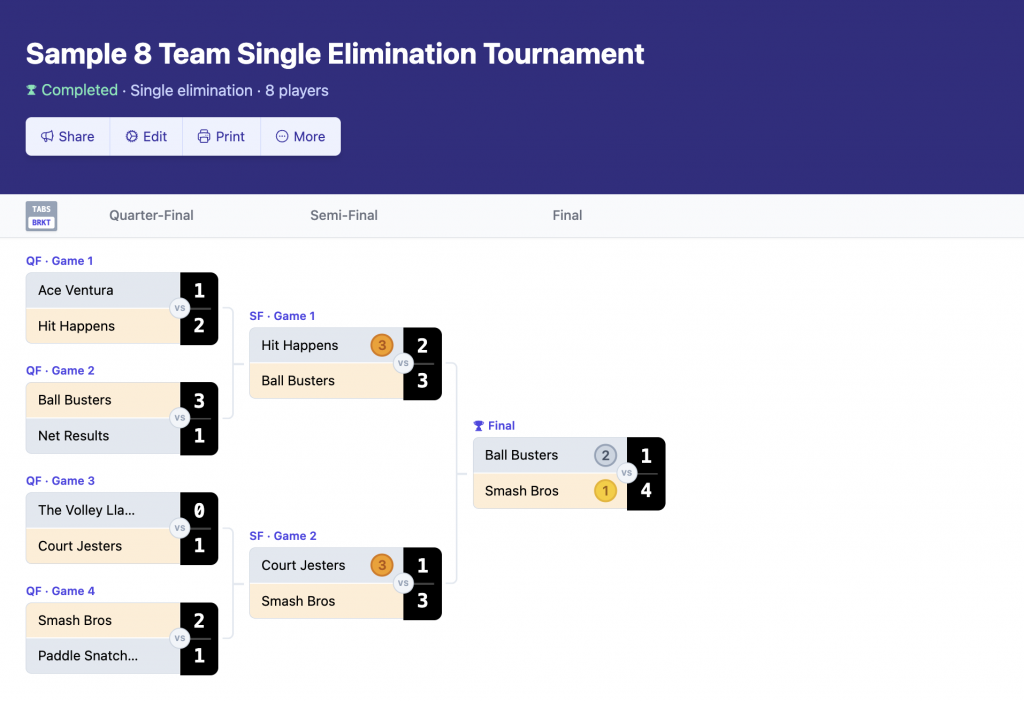Image resolution: width=1024 pixels, height=701 pixels.
Task: Expand the More options menu
Action: coord(300,137)
